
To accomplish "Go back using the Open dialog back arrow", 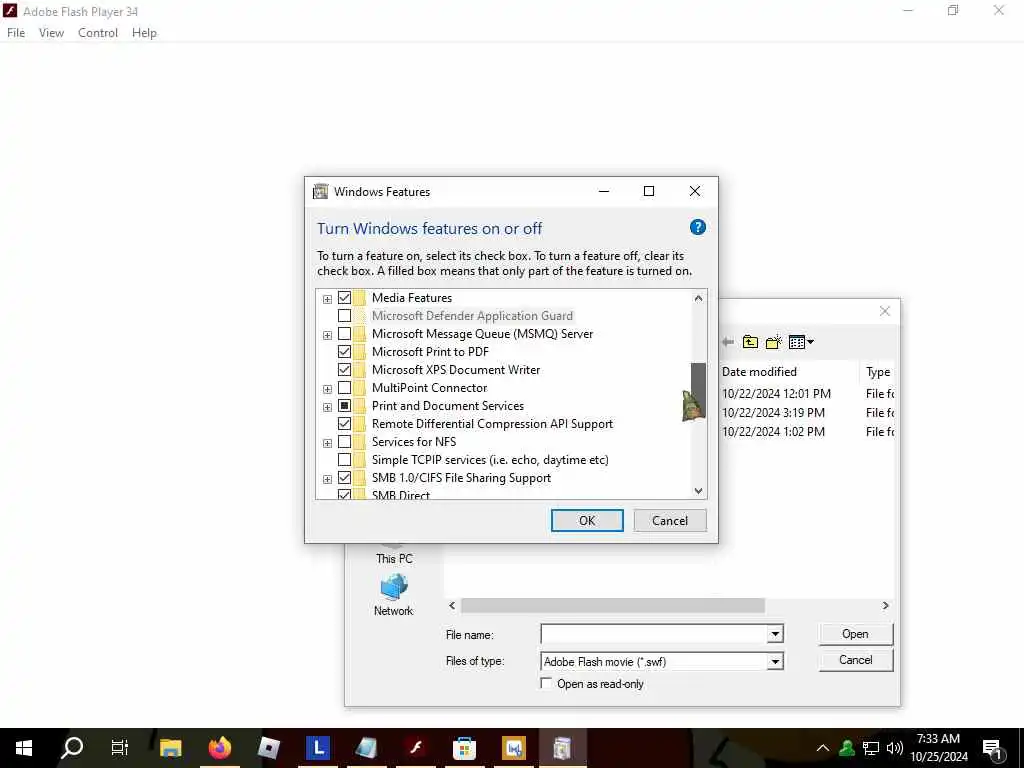I will click(728, 342).
